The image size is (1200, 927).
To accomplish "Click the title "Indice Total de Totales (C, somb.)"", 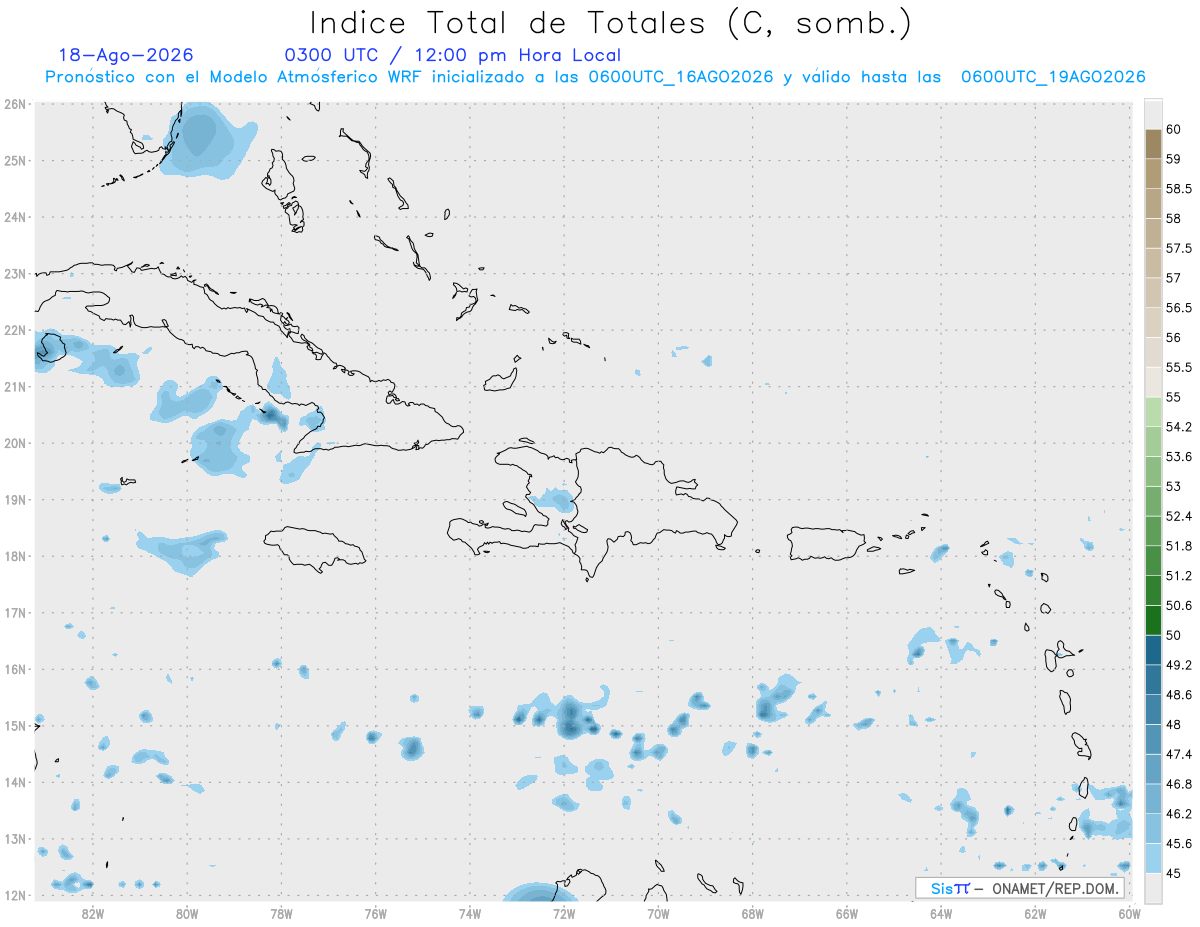I will coord(610,23).
